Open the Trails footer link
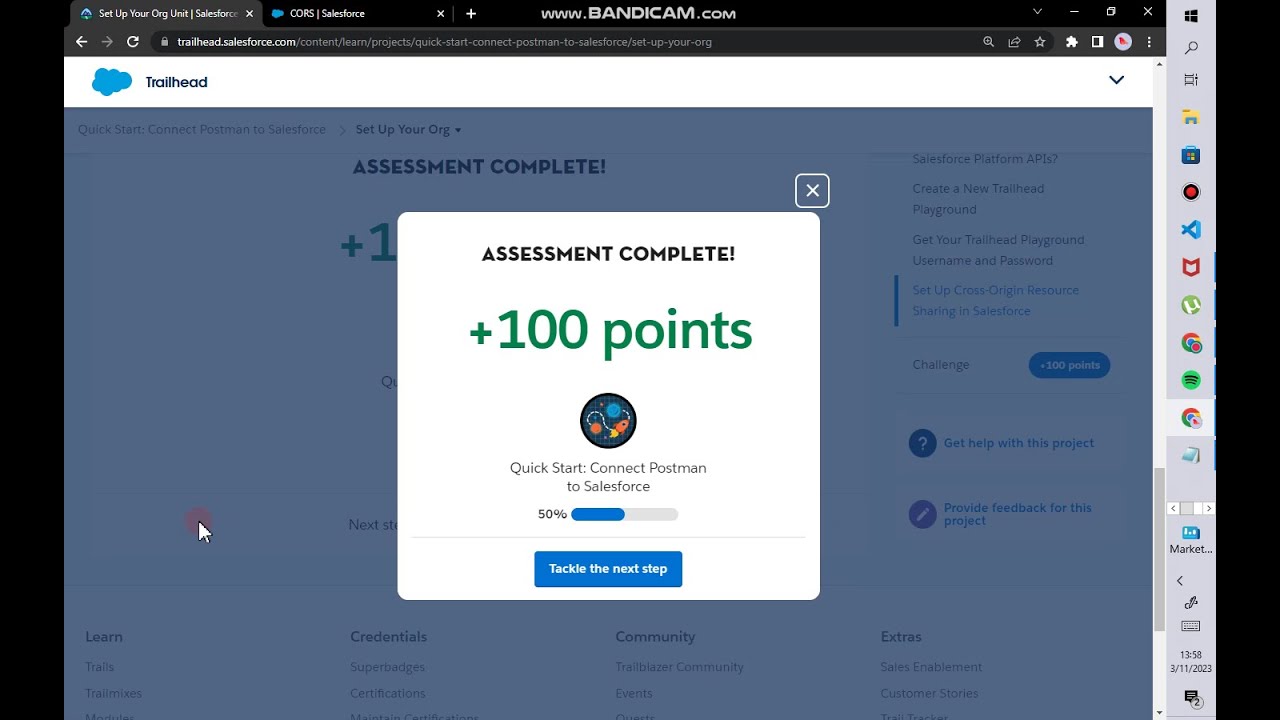The width and height of the screenshot is (1280, 720). (99, 667)
